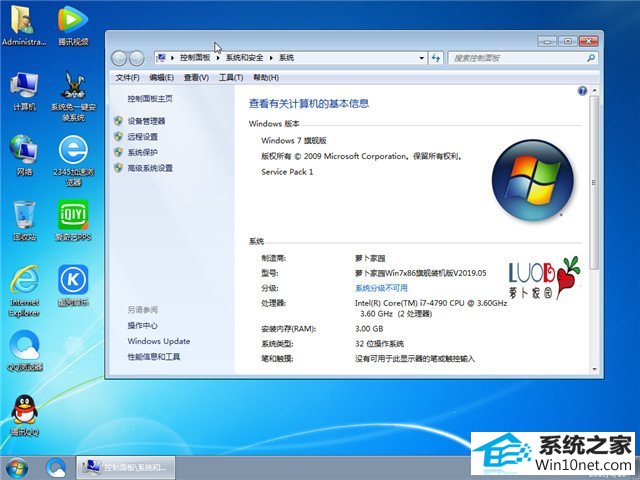Click the Windows 7 旗舰版 edition text
The height and width of the screenshot is (480, 640).
[x=294, y=140]
